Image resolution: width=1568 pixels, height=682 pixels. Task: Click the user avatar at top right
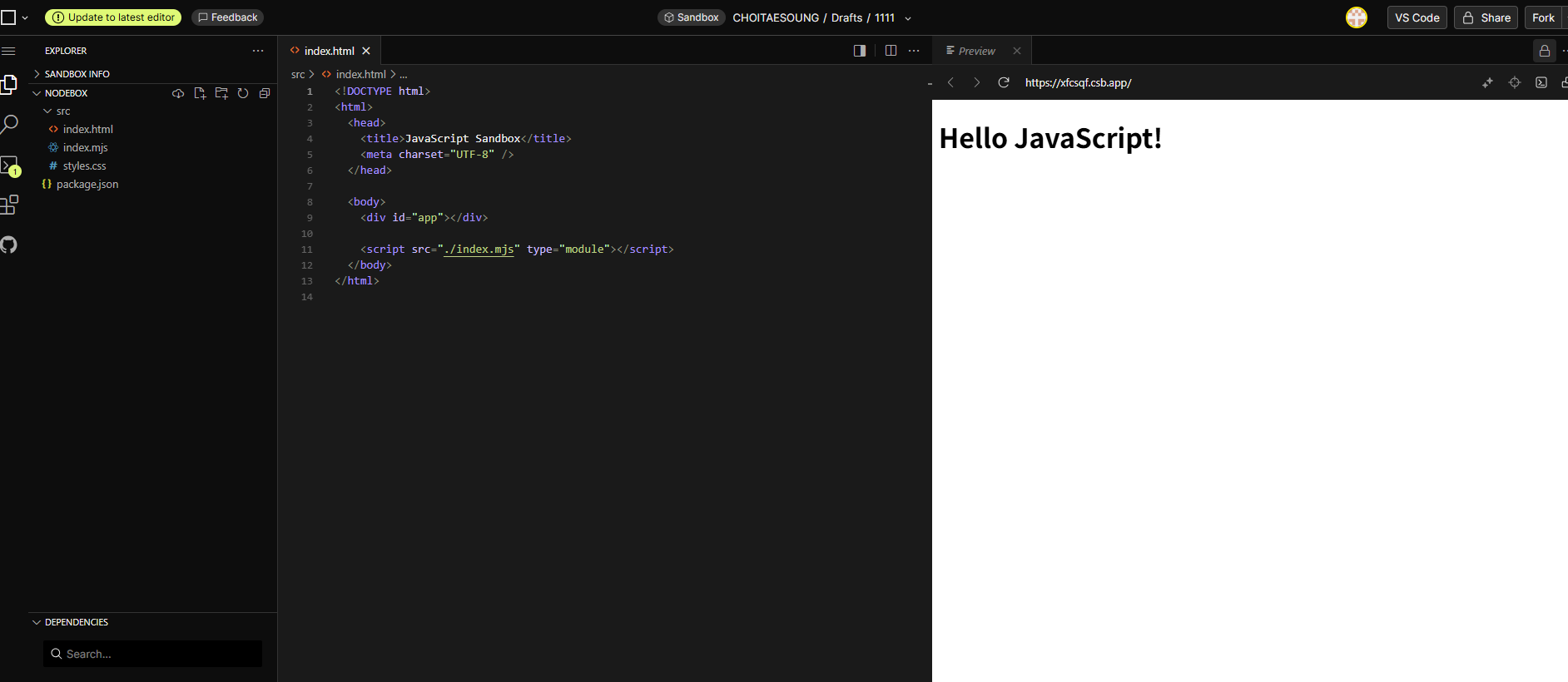(x=1357, y=17)
